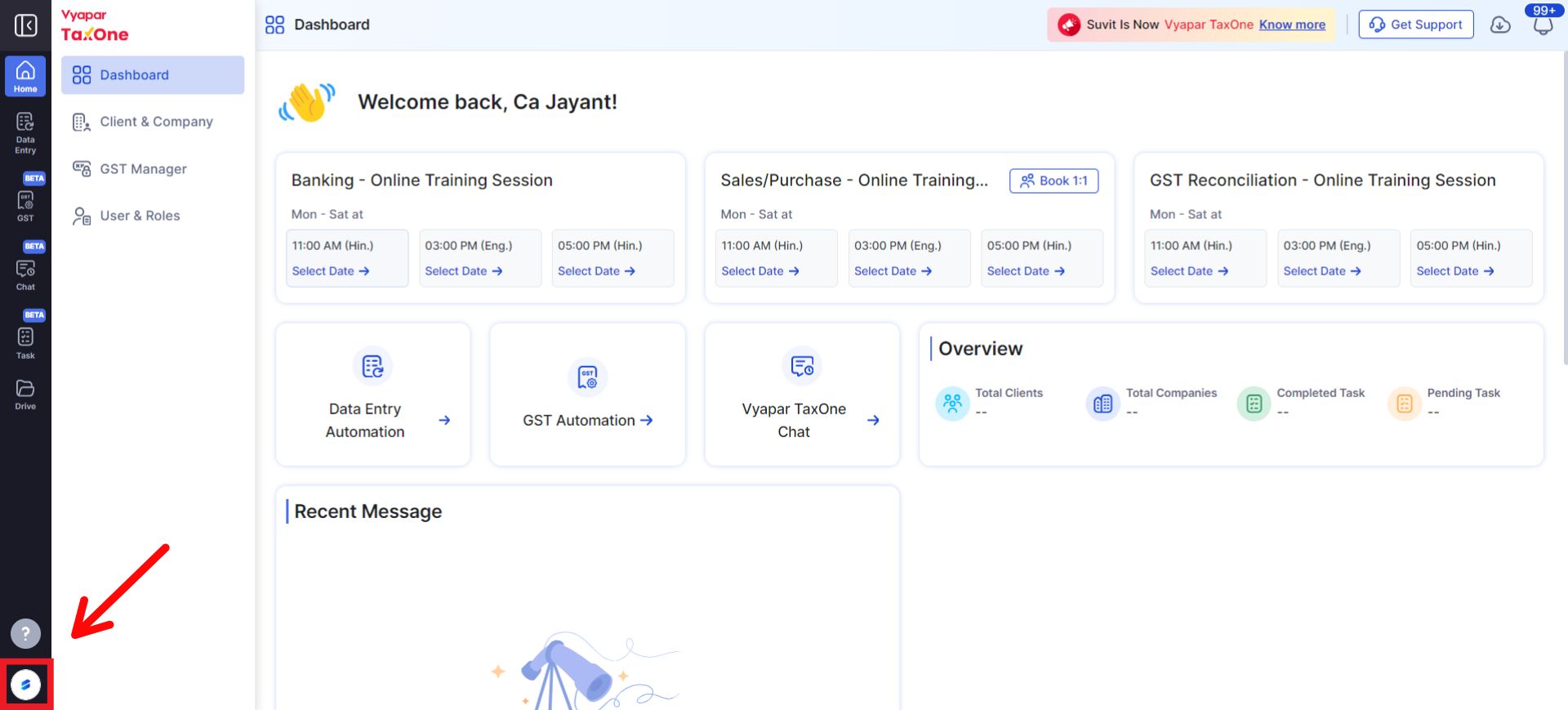
Task: Open the download cloud icon in the header
Action: (x=1500, y=25)
